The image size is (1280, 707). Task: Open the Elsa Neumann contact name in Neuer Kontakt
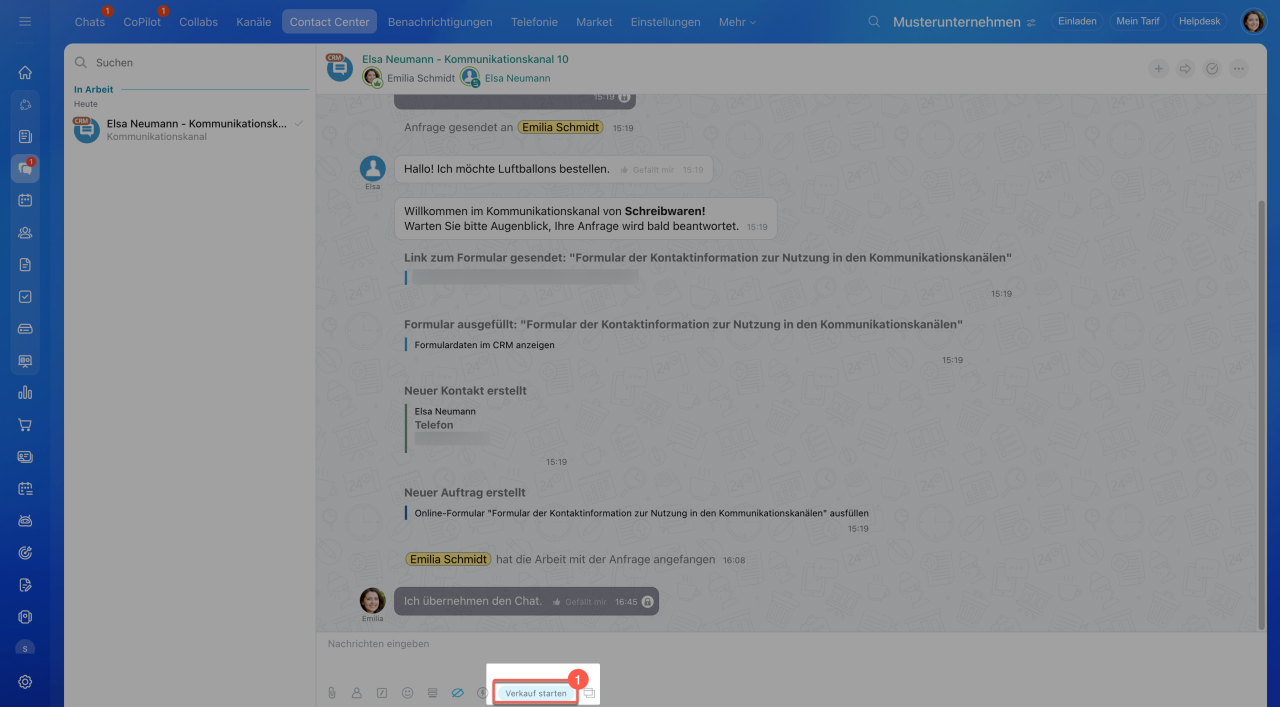coord(445,411)
